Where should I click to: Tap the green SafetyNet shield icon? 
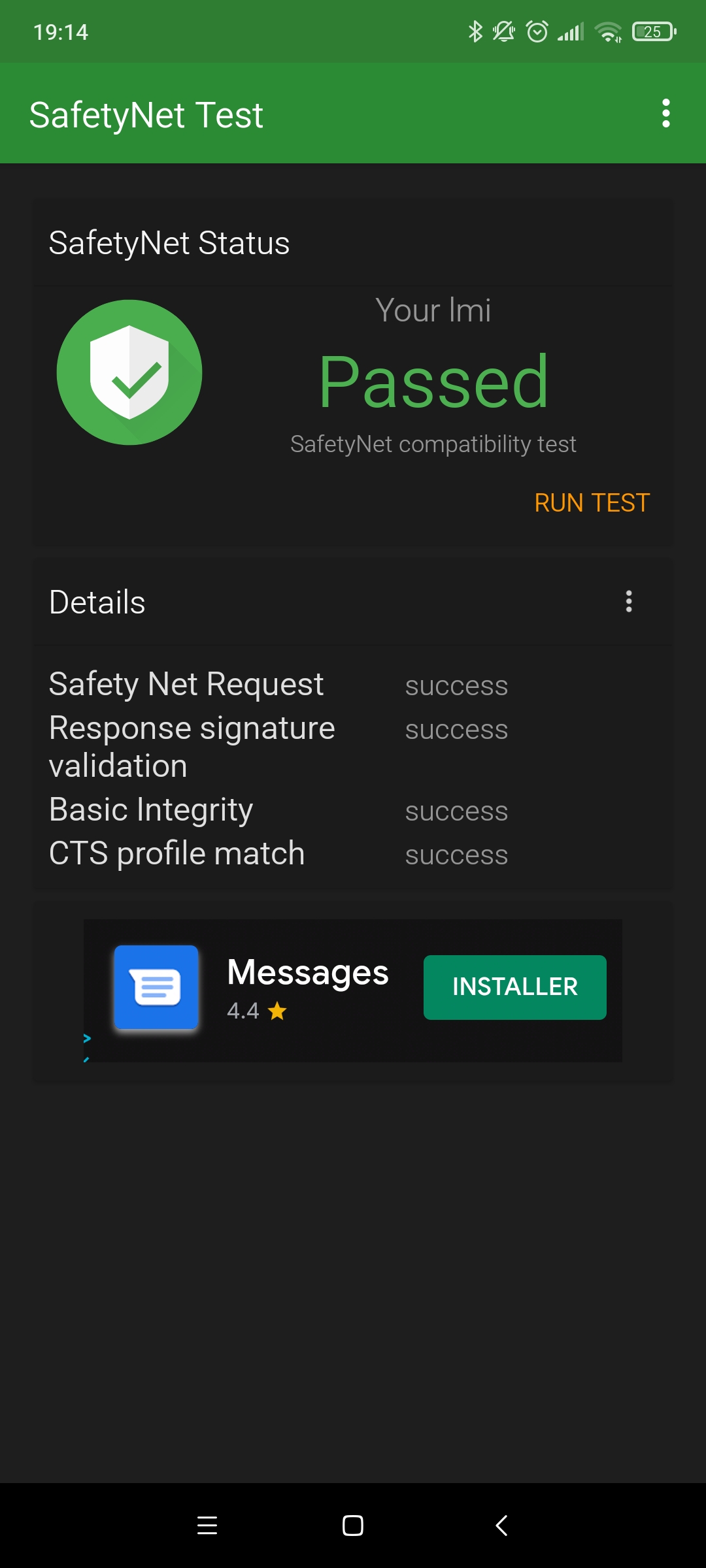pos(129,372)
